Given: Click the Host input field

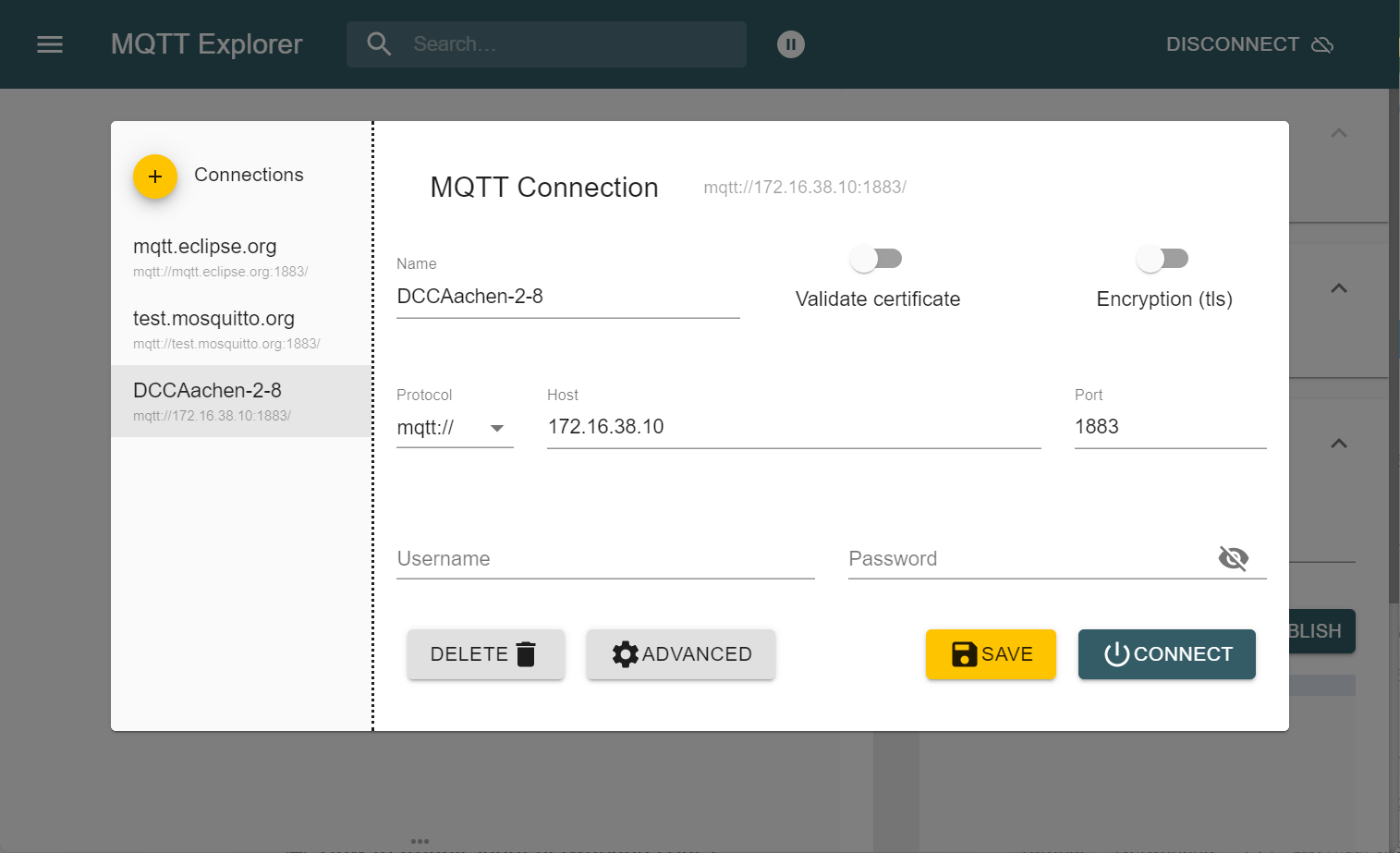Looking at the screenshot, I should click(x=793, y=427).
